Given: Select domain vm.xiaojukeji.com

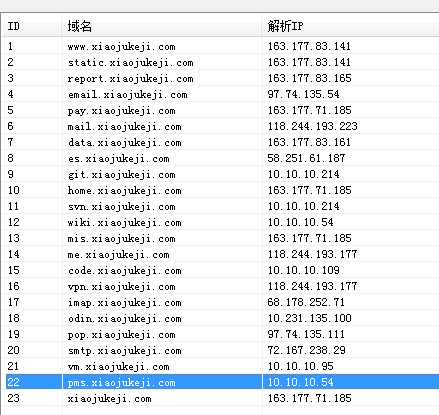Looking at the screenshot, I should pyautogui.click(x=118, y=366).
